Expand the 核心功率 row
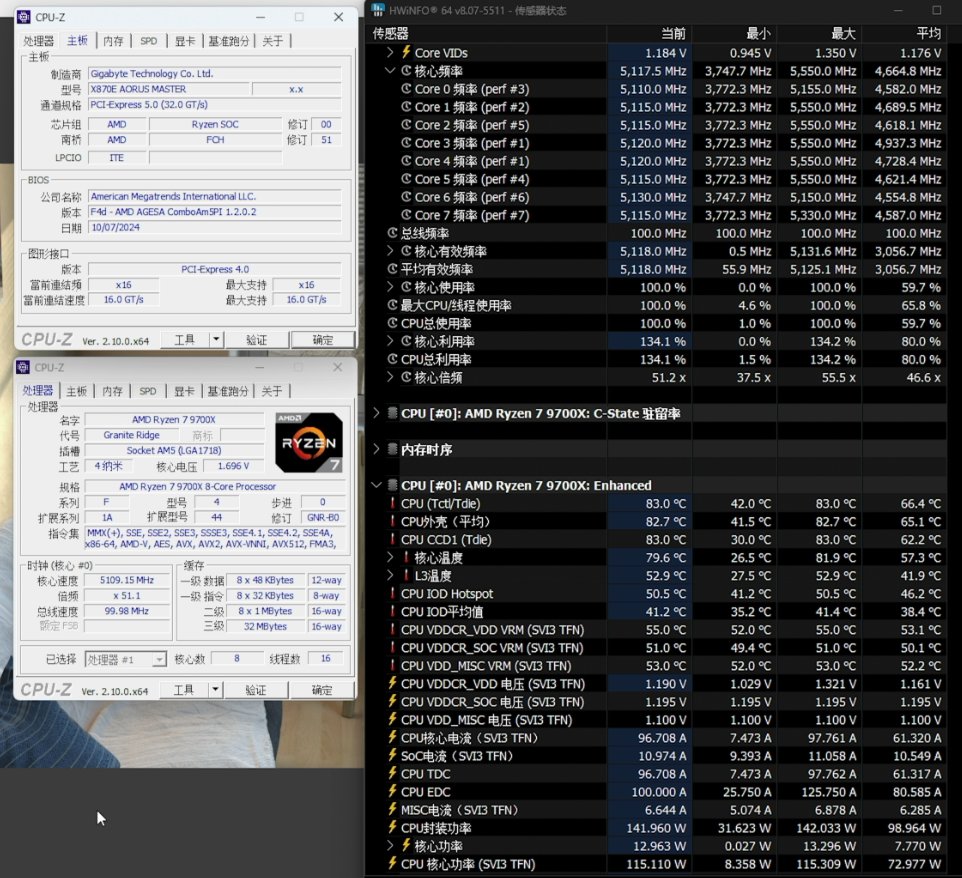Screen dimensions: 962x878 tap(390, 845)
